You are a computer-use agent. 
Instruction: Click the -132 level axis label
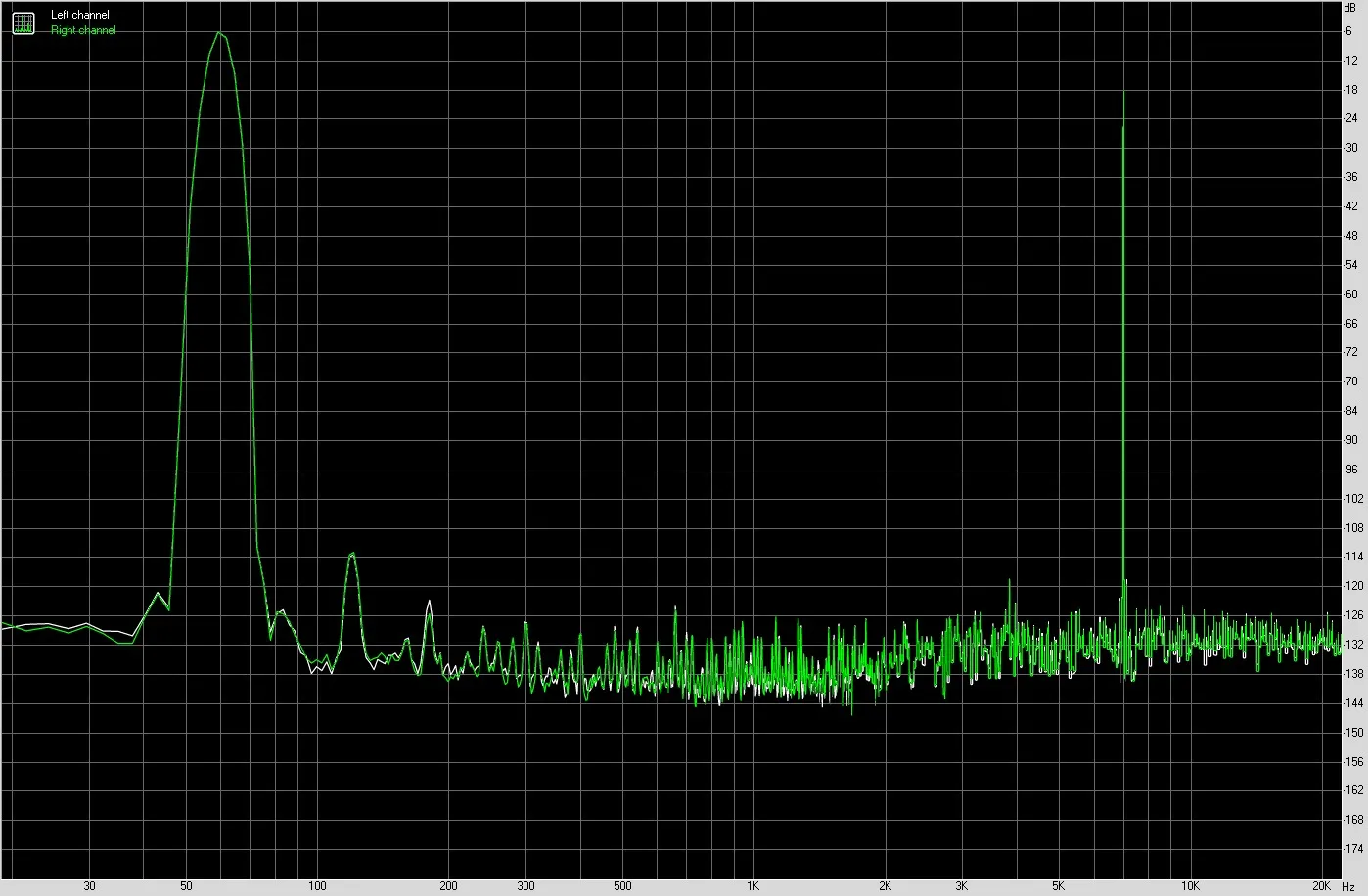click(x=1353, y=645)
